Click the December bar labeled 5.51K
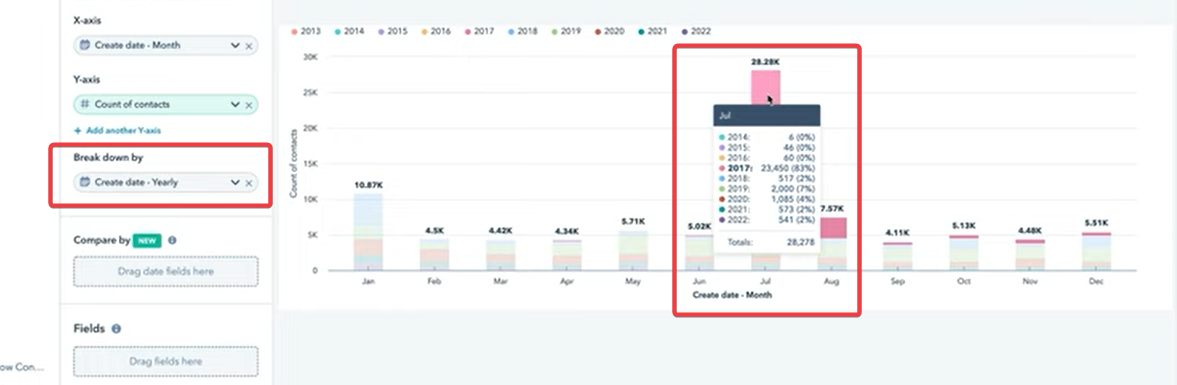The width and height of the screenshot is (1177, 385). click(1097, 251)
